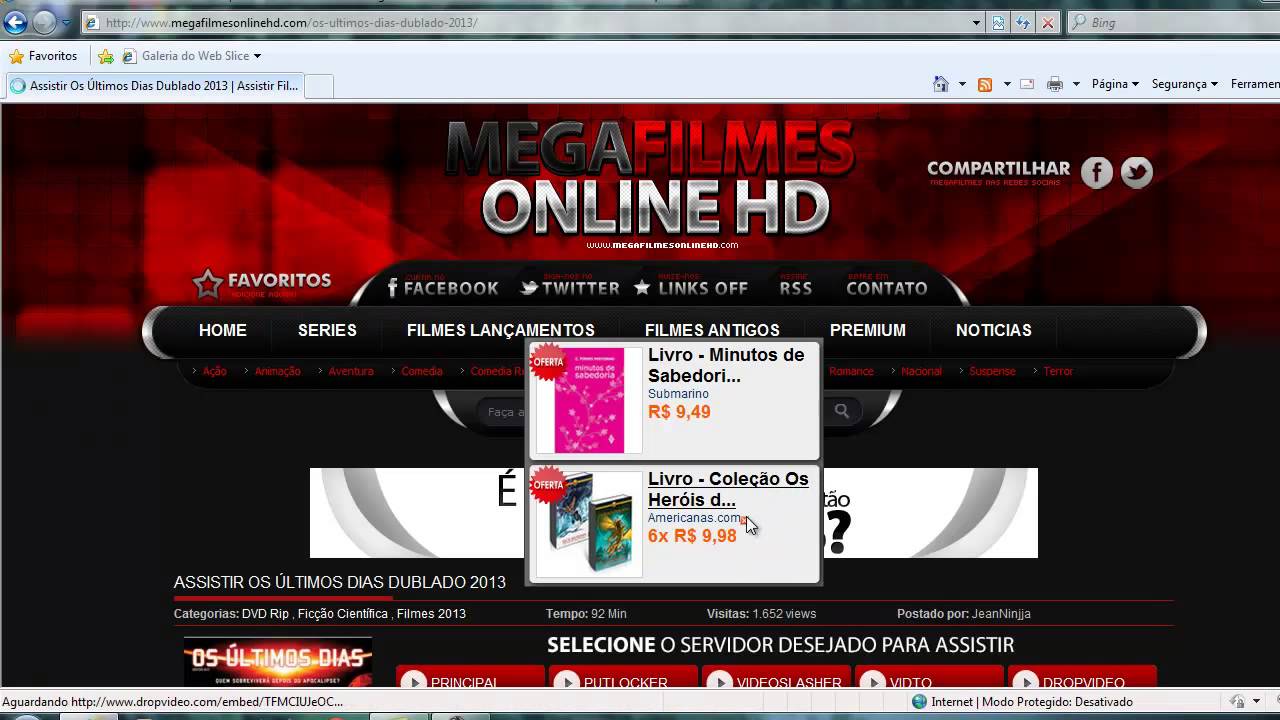Screen dimensions: 1280x720
Task: Open the Facebook link in header bar
Action: (x=443, y=287)
